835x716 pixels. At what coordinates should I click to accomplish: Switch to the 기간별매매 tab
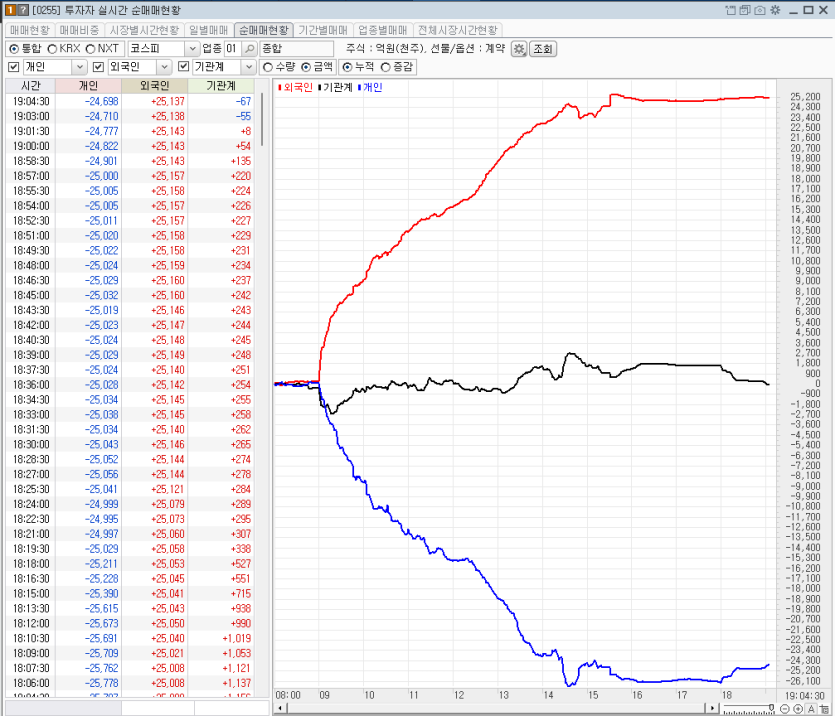pos(323,30)
